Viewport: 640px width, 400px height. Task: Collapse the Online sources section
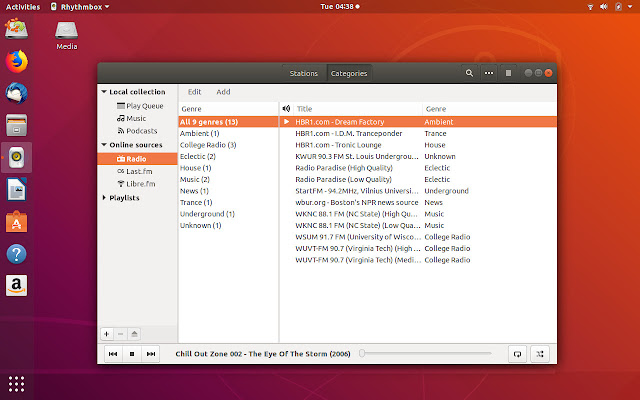click(104, 145)
